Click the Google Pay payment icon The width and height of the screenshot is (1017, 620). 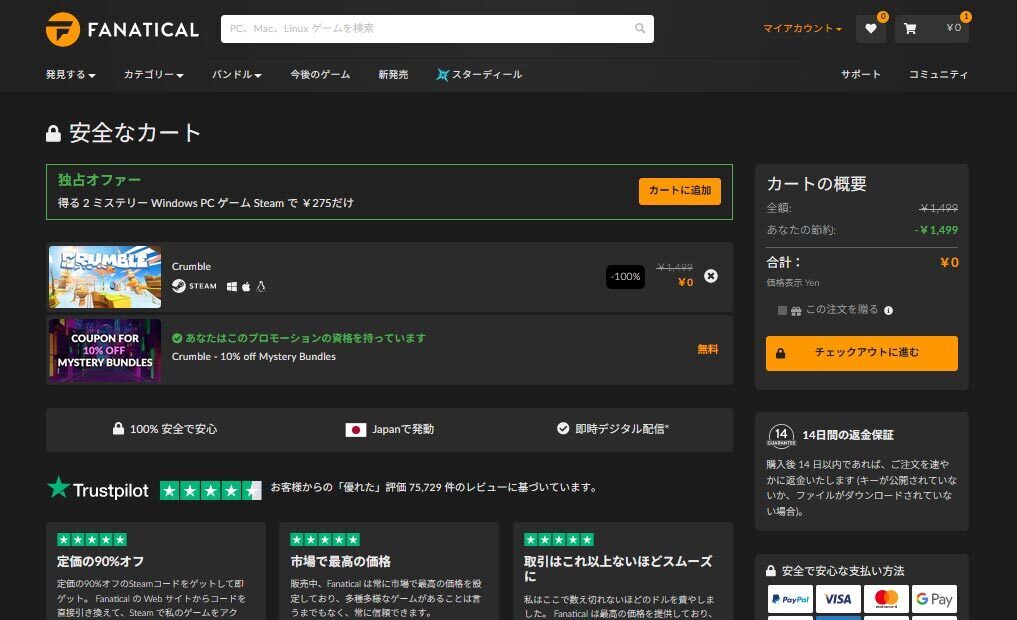(x=934, y=599)
